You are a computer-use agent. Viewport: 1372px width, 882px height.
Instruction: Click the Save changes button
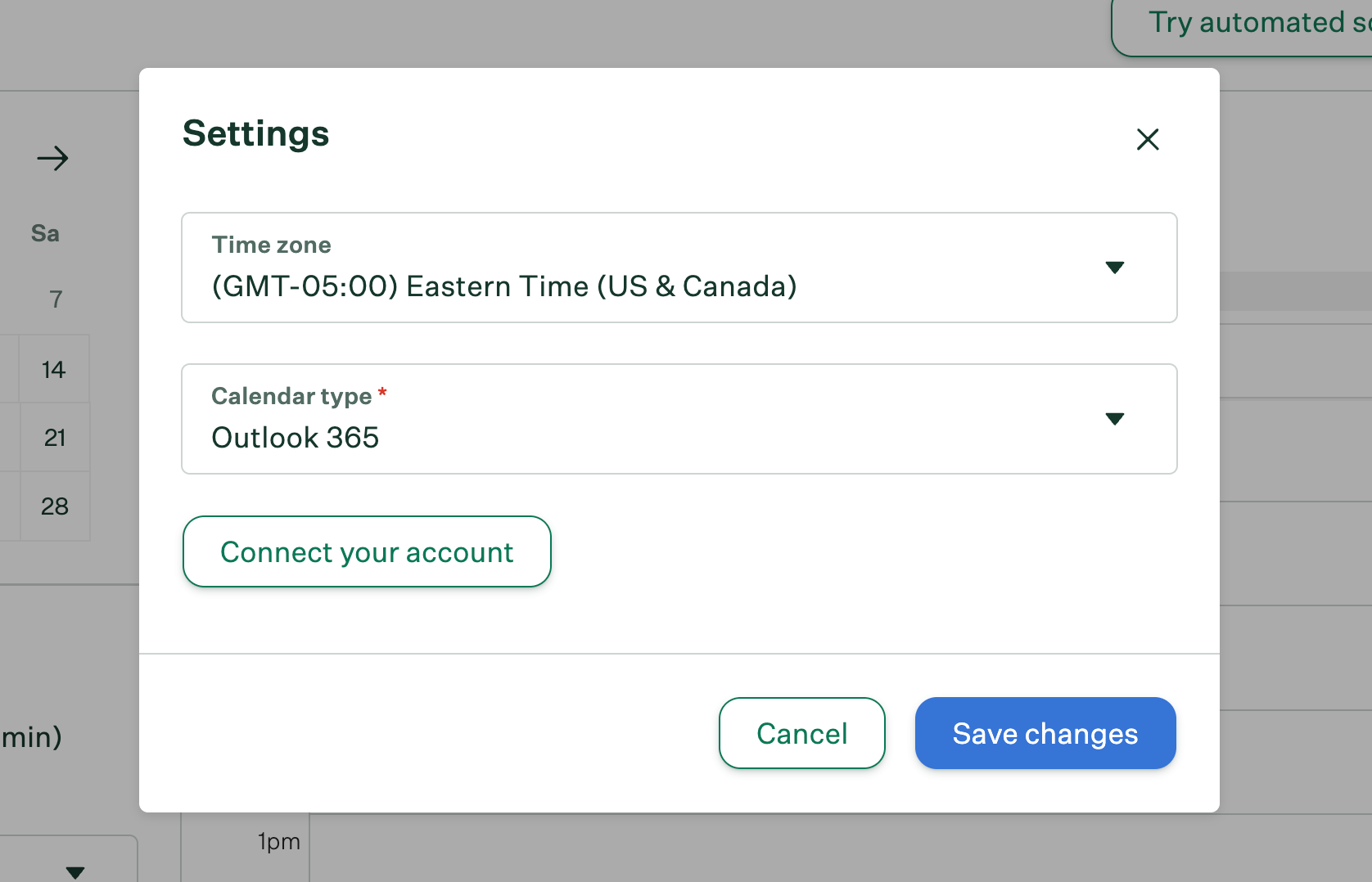1045,733
